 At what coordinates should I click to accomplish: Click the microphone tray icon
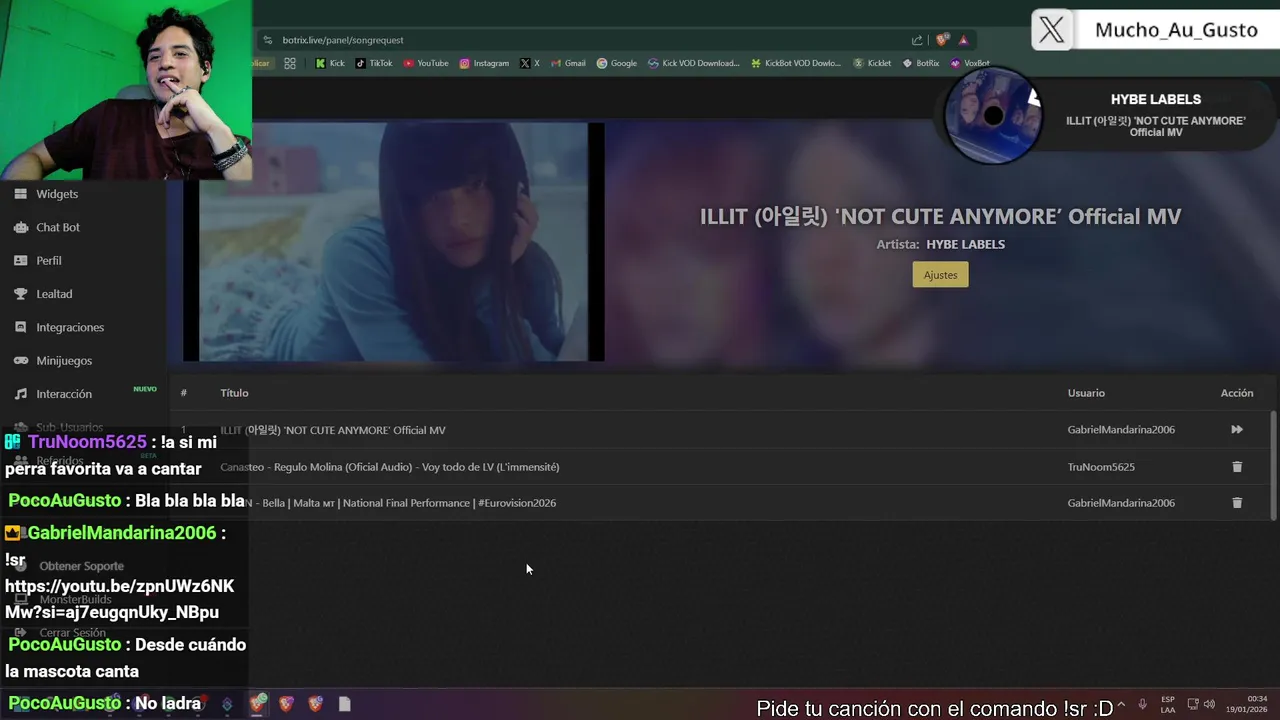point(1142,704)
